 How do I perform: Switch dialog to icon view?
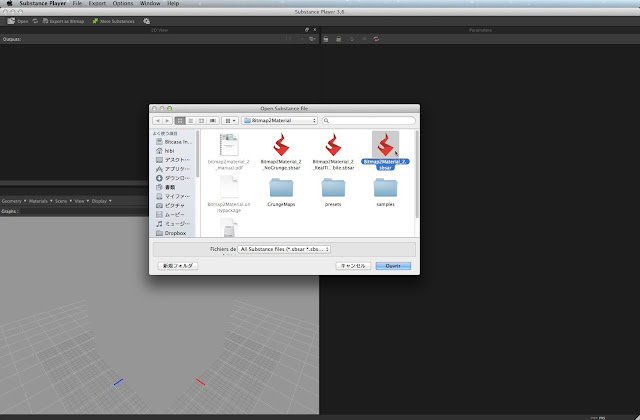point(180,121)
